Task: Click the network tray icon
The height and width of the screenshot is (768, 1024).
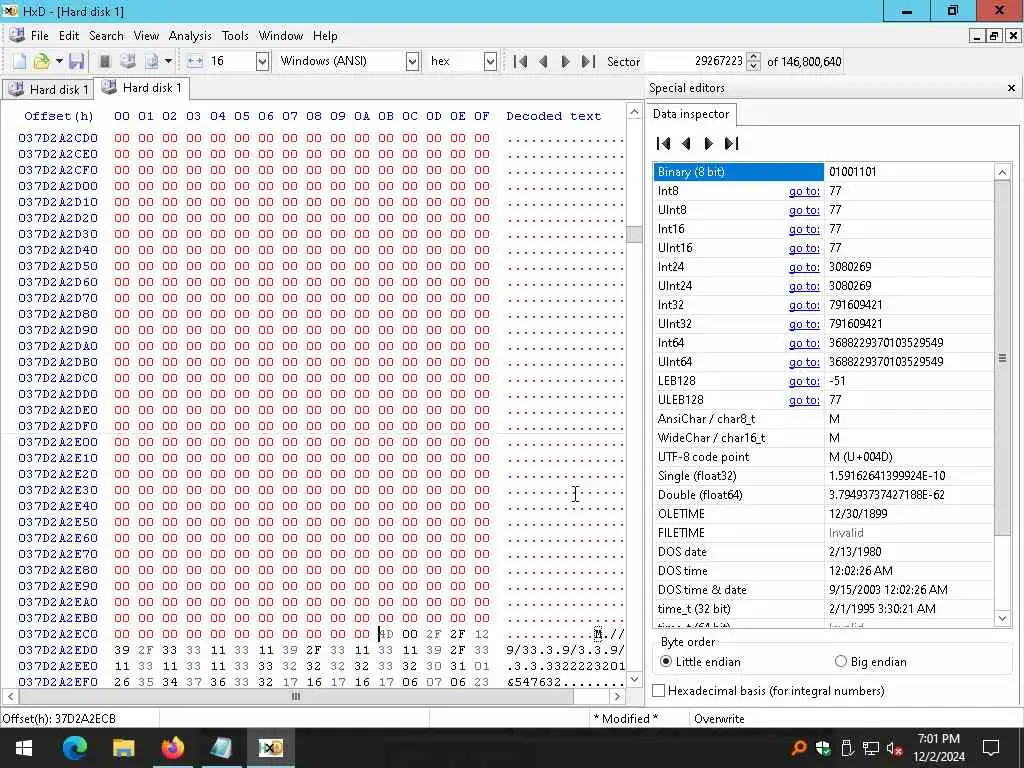Action: (x=871, y=748)
